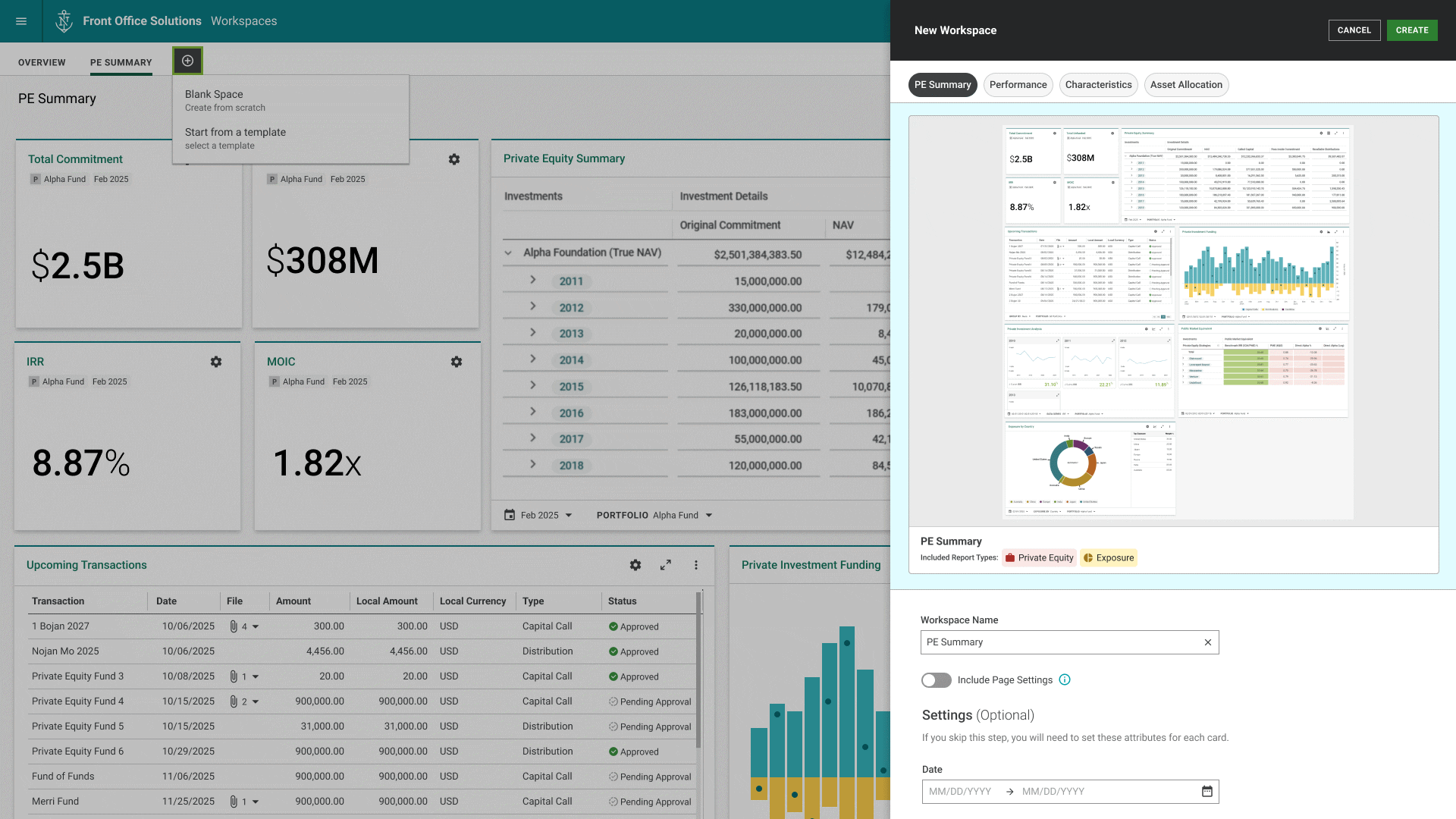This screenshot has height=819, width=1456.
Task: Open the date picker calendar icon
Action: click(x=1207, y=792)
